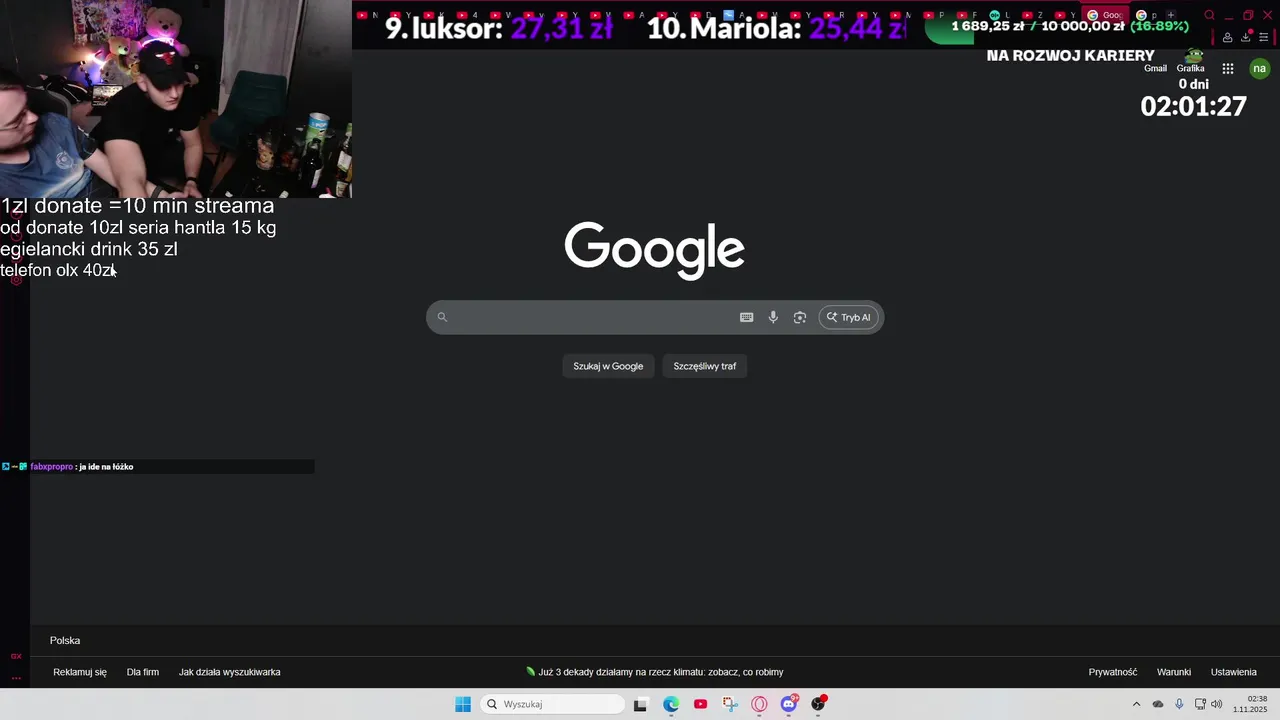Open the Reklamuj się footer link
Screen dimensions: 1280x720
point(80,672)
